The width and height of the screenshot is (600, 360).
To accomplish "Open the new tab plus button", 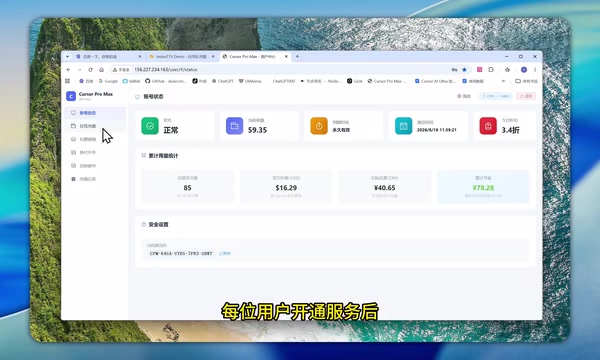I will click(x=297, y=56).
